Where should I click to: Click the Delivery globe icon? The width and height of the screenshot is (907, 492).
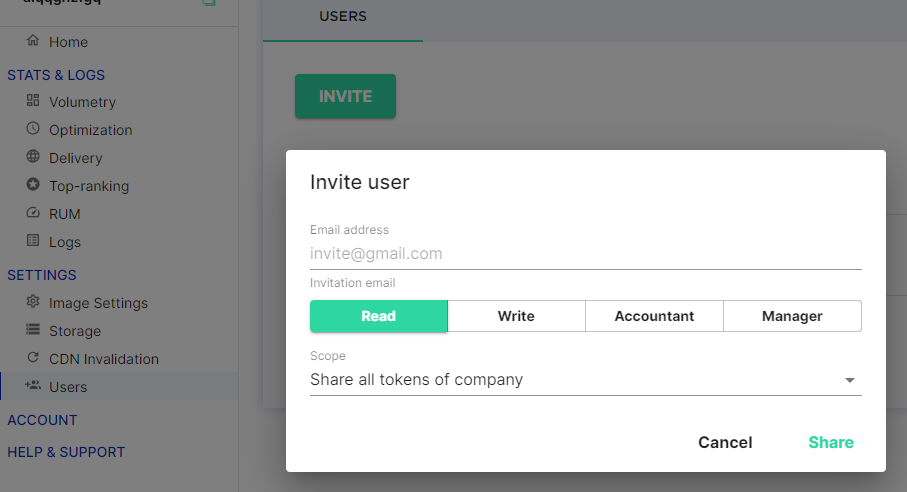[x=33, y=157]
